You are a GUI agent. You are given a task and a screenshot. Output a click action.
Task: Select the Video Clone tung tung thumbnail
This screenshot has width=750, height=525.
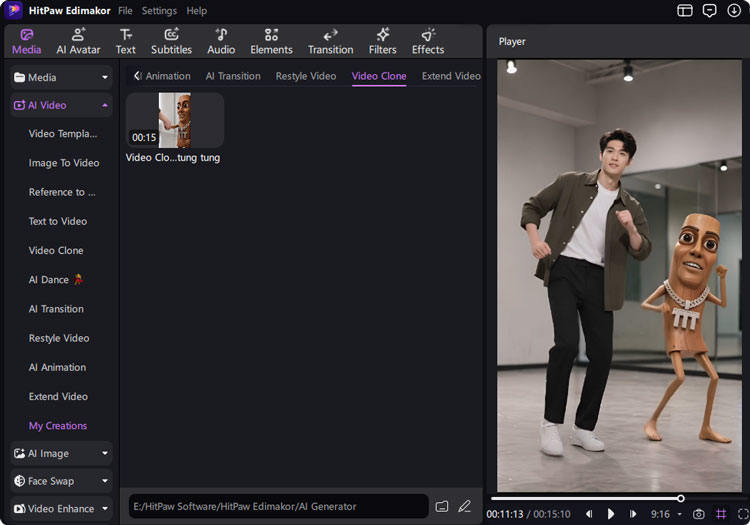(x=175, y=120)
